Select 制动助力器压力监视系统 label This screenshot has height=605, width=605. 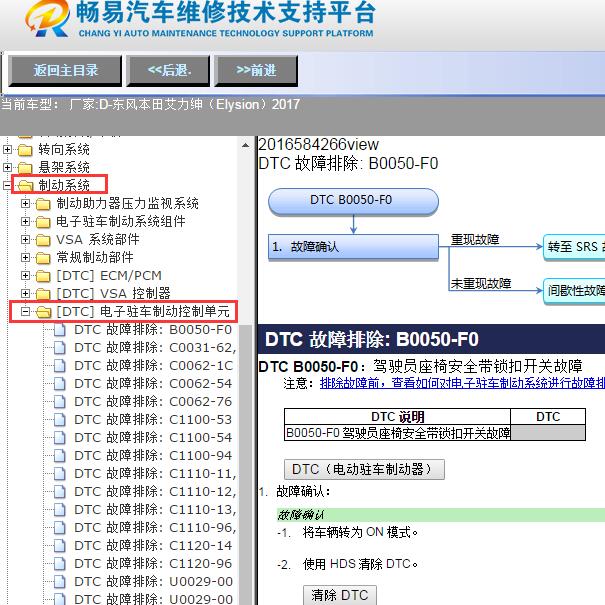click(127, 203)
